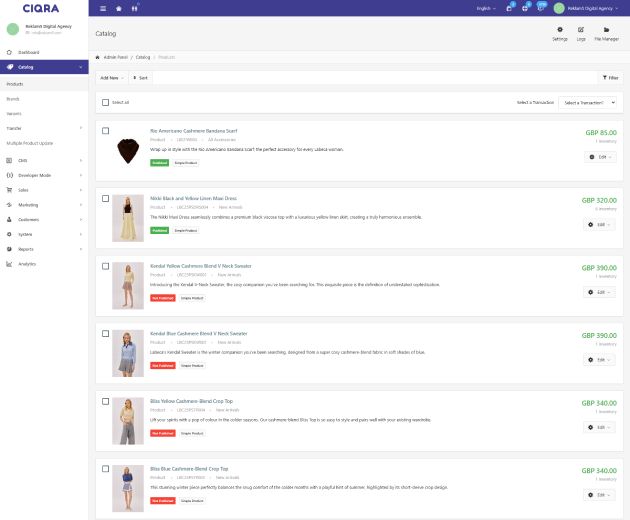630x520 pixels.
Task: Open Analytics chart icon in sidebar
Action: point(9,264)
